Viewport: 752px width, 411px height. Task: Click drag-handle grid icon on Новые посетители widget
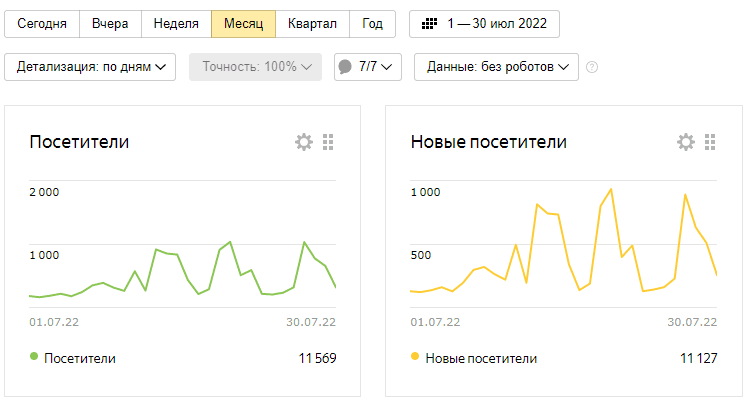[710, 142]
